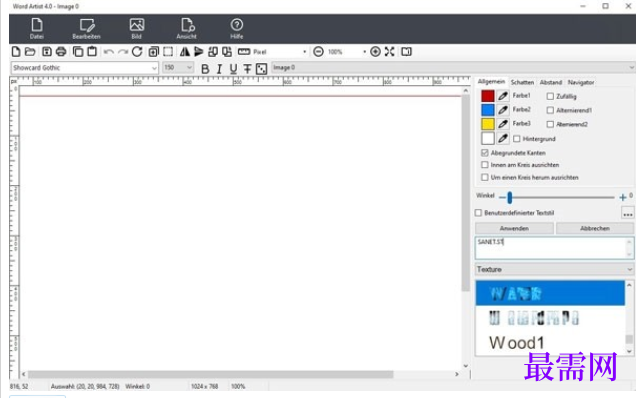Pick Farbe1 color with eyedropper
This screenshot has width=636, height=398.
[x=503, y=96]
